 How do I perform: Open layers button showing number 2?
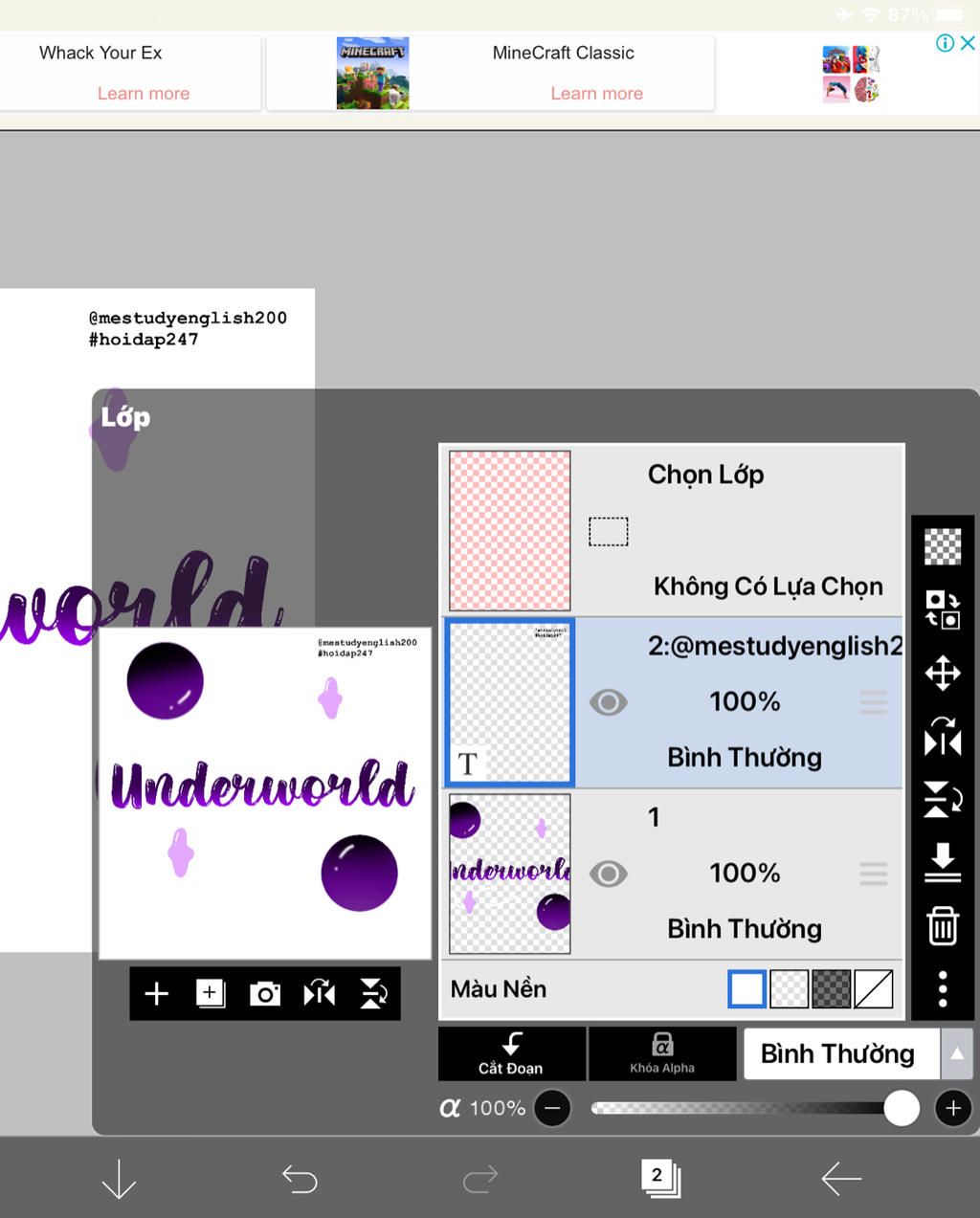660,1178
